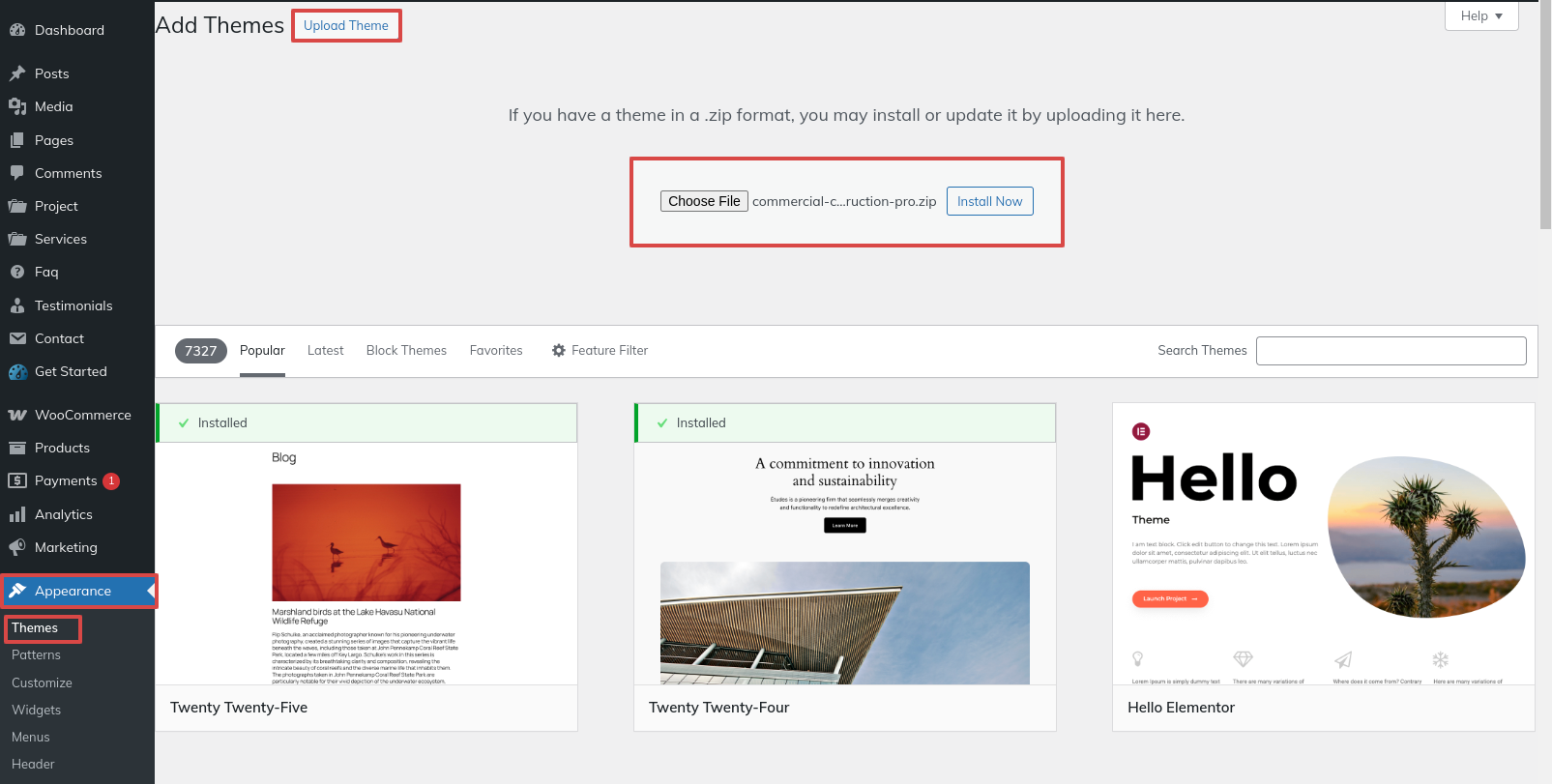Click the Analytics bar chart icon
The image size is (1552, 784).
17,514
